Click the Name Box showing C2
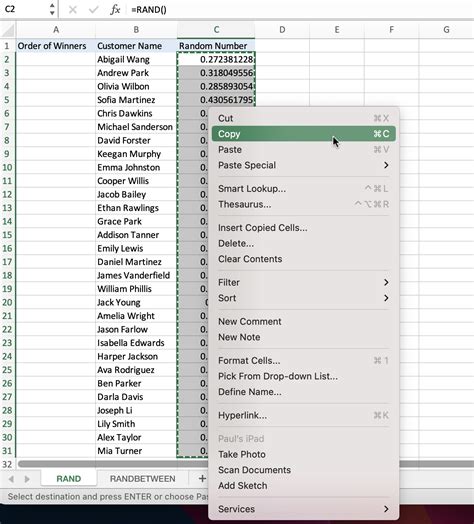Image resolution: width=474 pixels, height=524 pixels. click(24, 9)
